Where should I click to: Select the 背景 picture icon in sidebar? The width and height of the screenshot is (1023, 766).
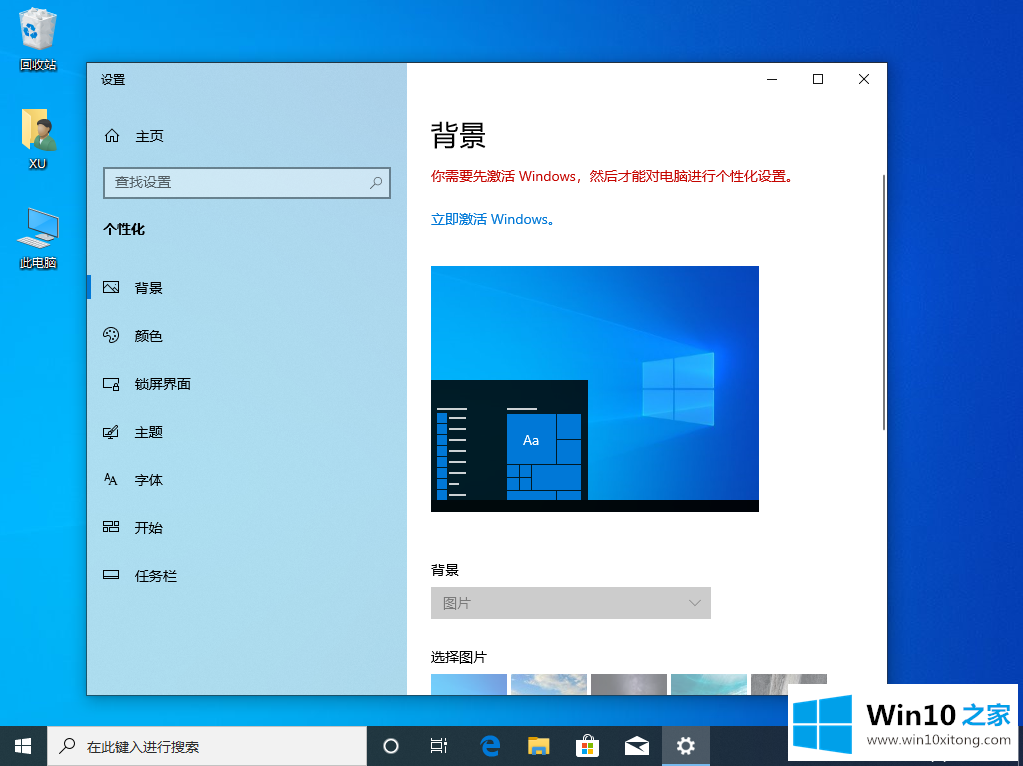pos(111,287)
